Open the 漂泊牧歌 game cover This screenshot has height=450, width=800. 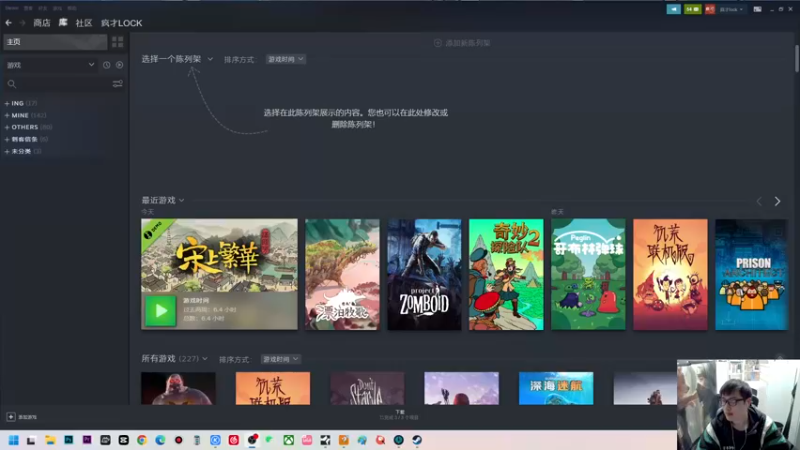342,274
